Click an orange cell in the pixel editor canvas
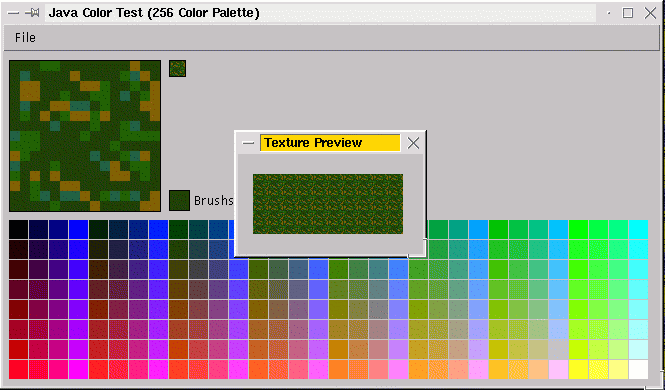The height and width of the screenshot is (390, 665). pyautogui.click(x=30, y=91)
